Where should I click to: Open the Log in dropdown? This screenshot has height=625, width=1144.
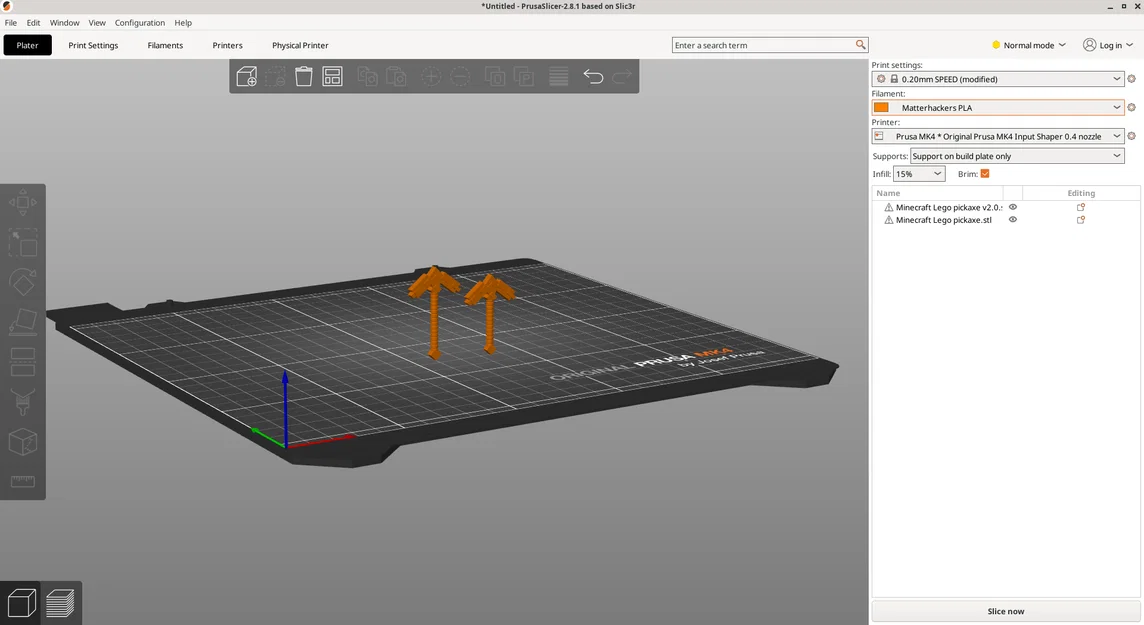[1108, 45]
